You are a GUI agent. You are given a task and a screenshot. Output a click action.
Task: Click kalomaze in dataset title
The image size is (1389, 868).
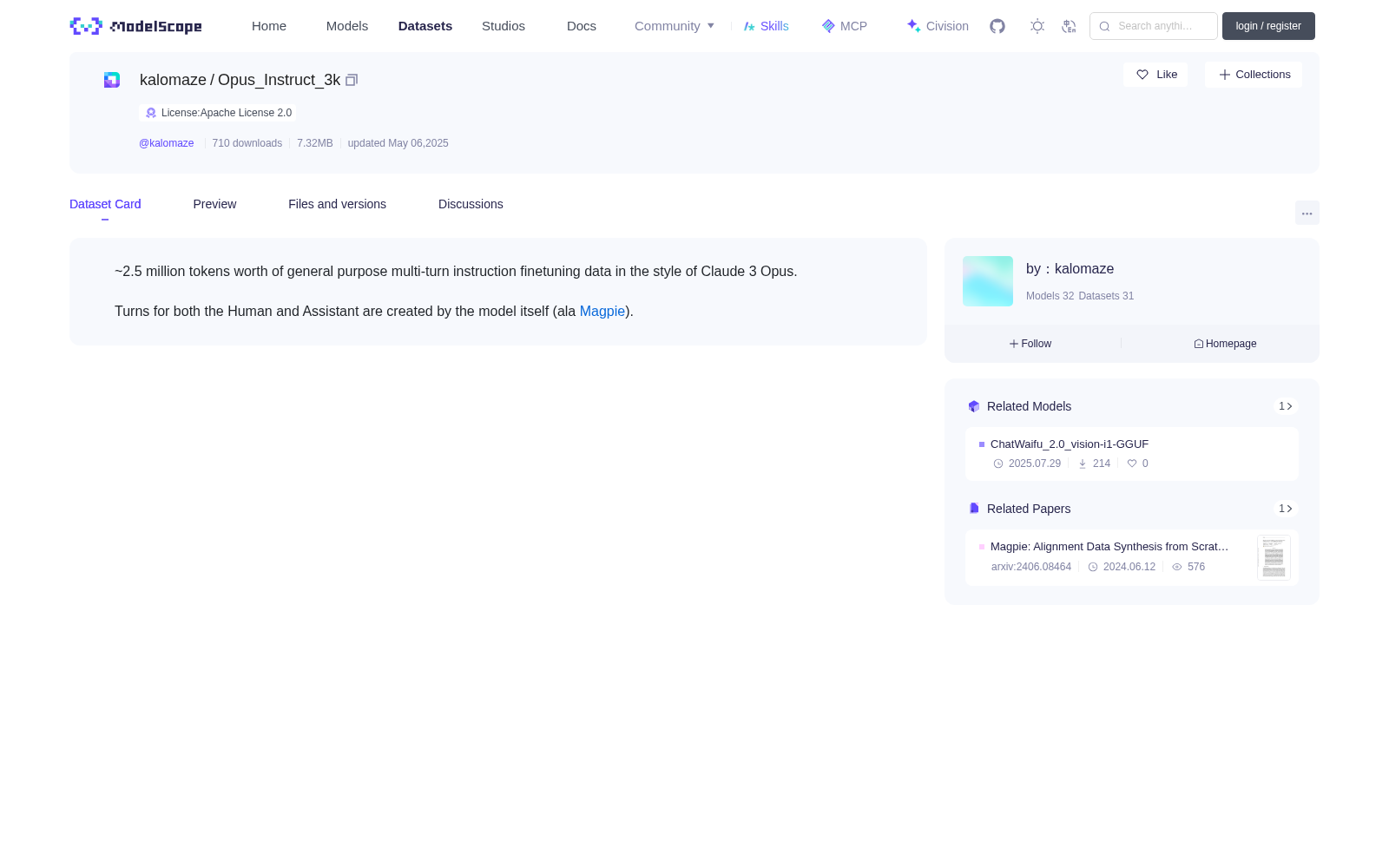[173, 80]
